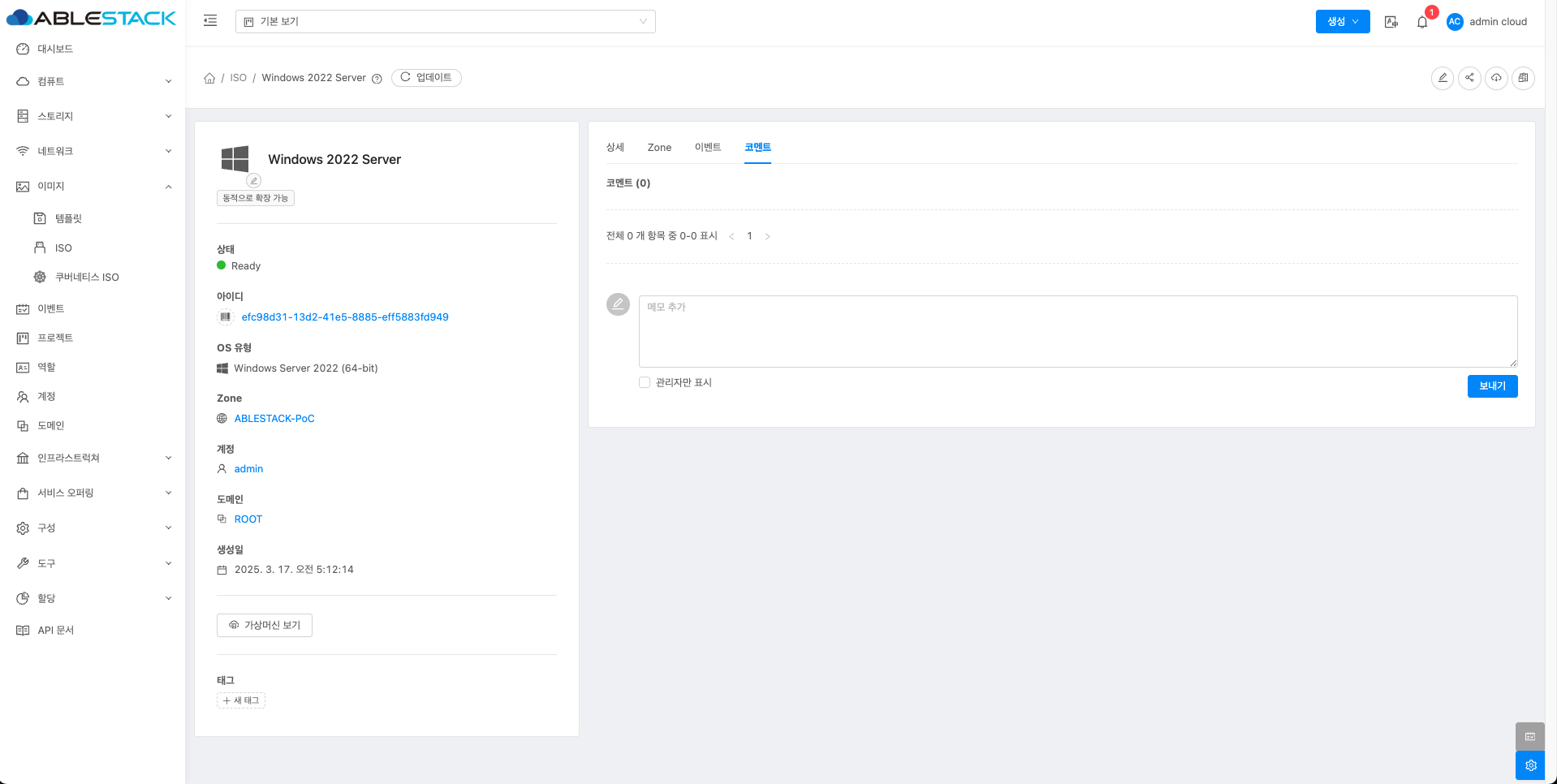Click the previous page arrow in pagination
Screen dimensions: 1557x784
click(x=731, y=236)
